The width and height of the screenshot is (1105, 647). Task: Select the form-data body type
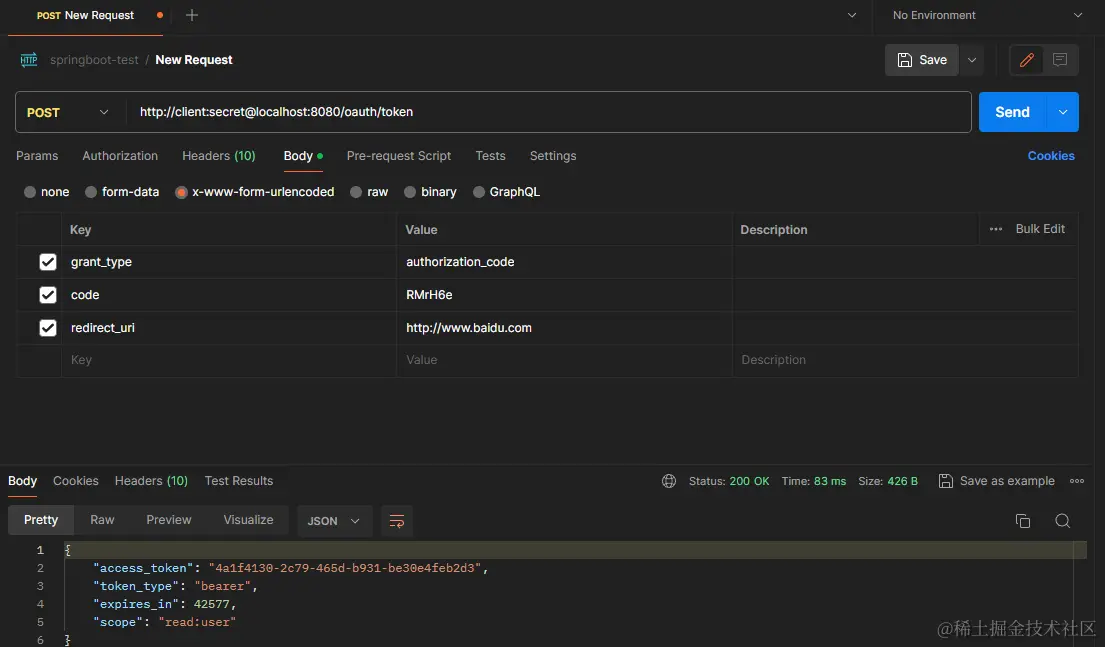point(122,192)
